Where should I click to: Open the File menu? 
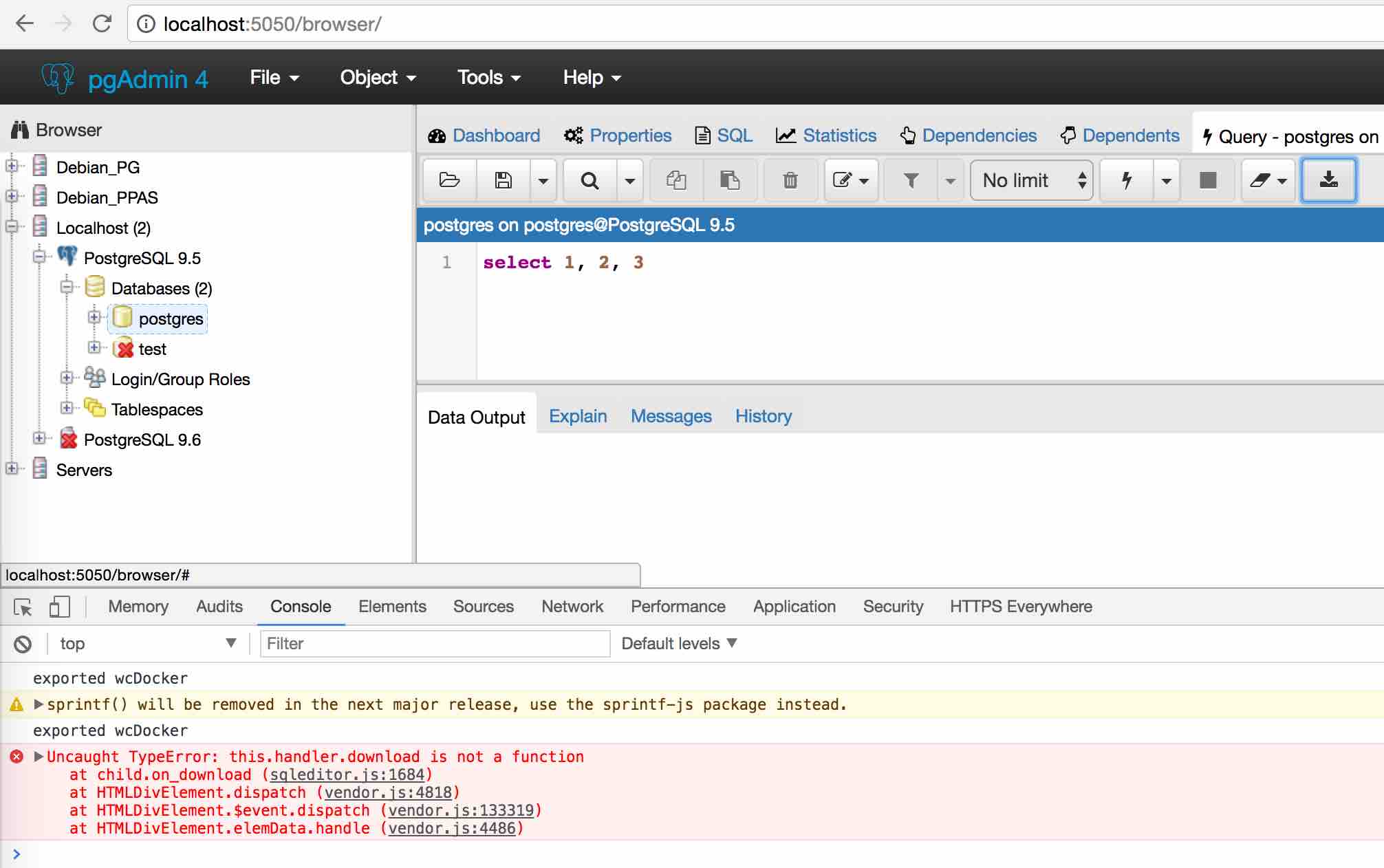(274, 78)
